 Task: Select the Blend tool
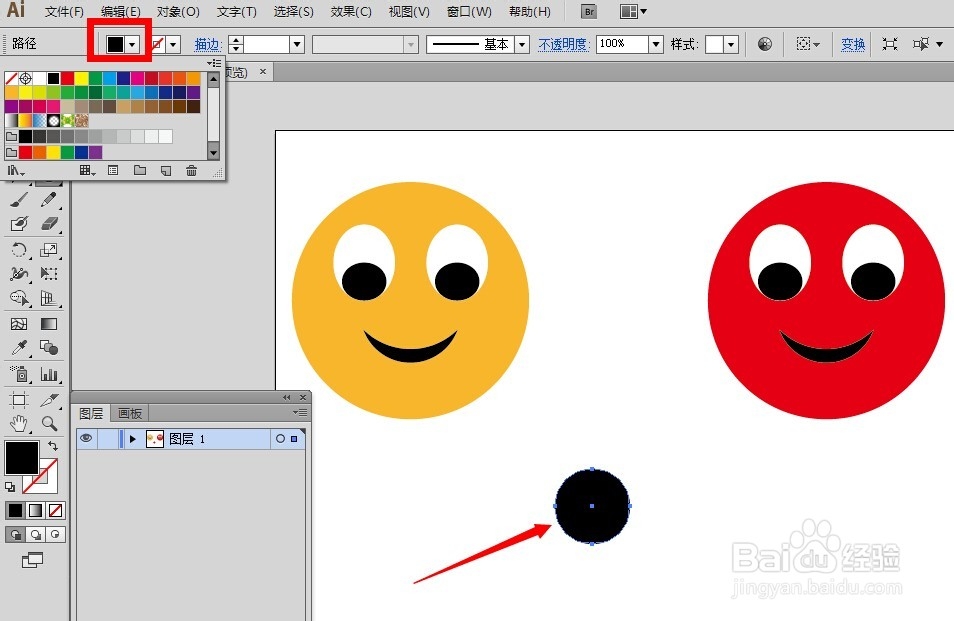(49, 348)
